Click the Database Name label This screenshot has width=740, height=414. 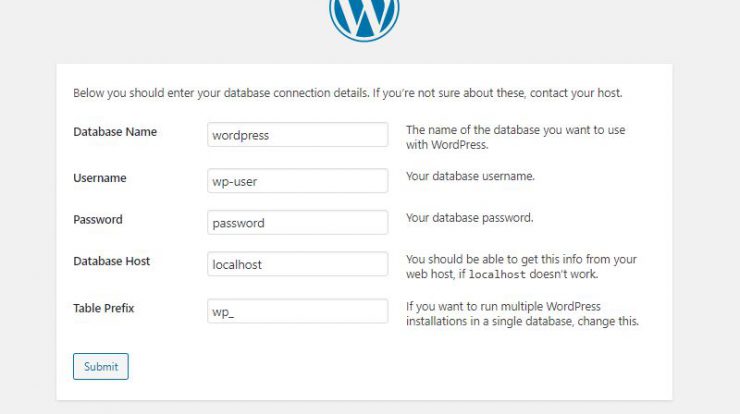pos(115,132)
